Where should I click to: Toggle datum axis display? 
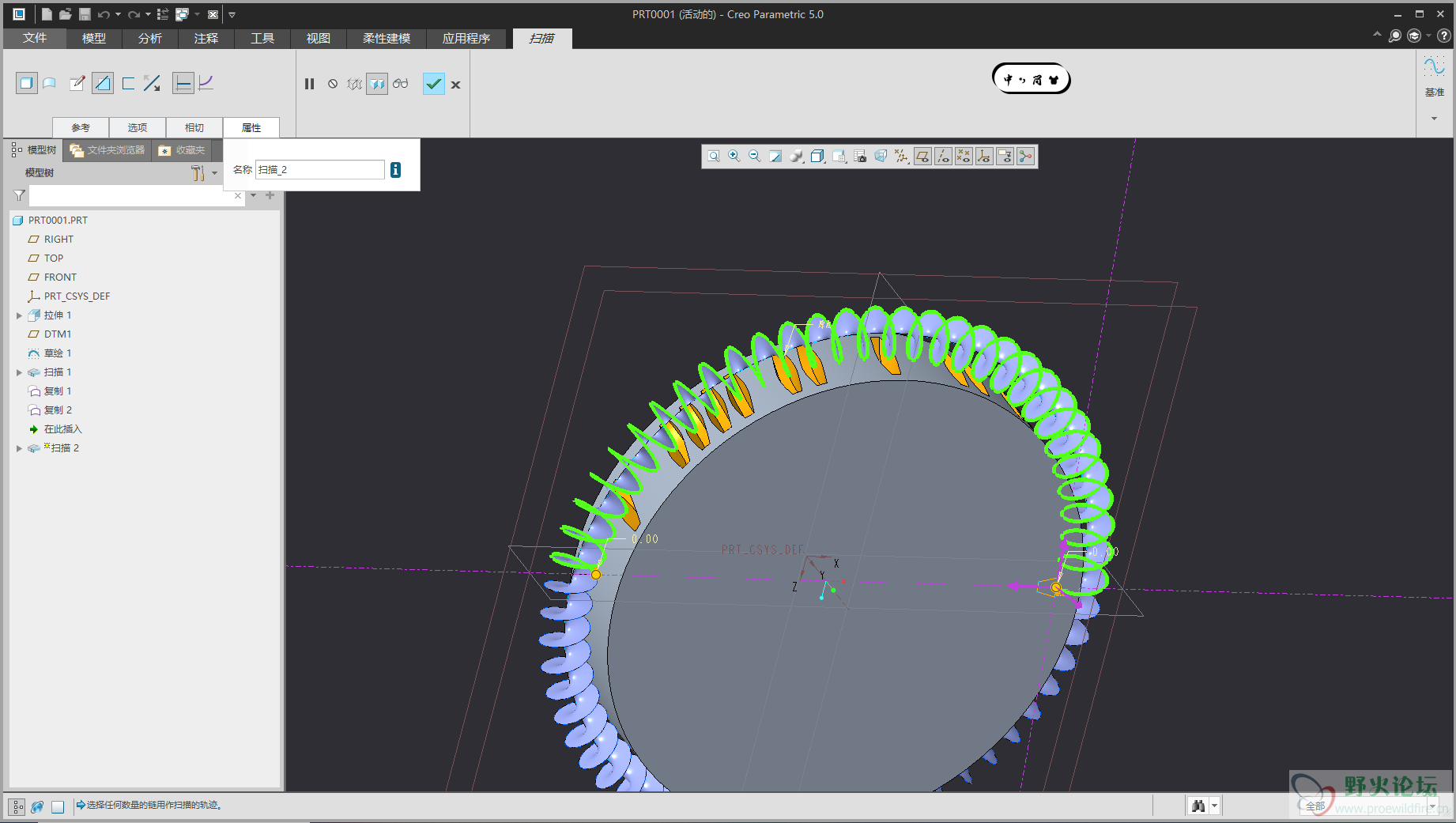pos(943,157)
